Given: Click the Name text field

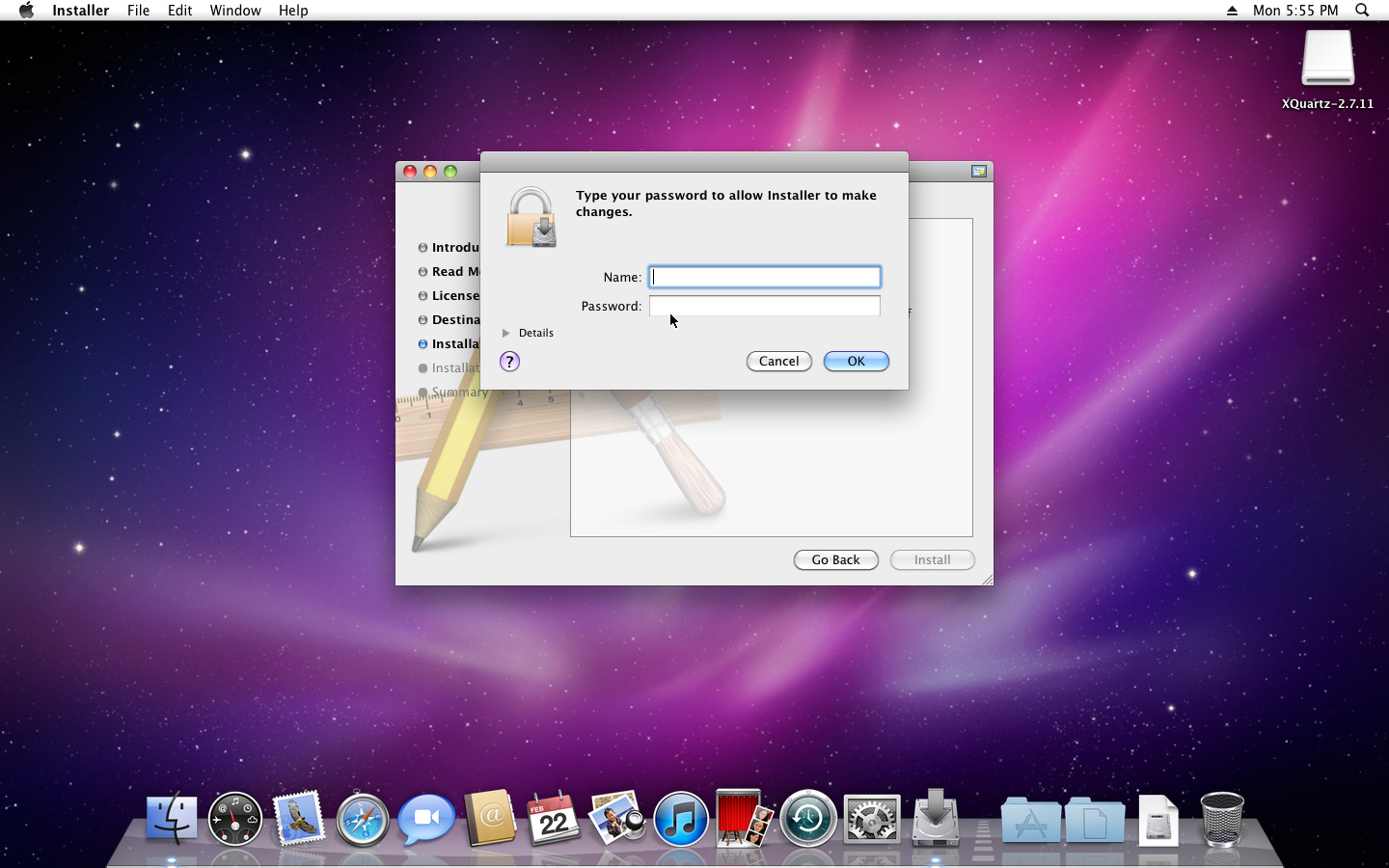Looking at the screenshot, I should click(x=764, y=277).
